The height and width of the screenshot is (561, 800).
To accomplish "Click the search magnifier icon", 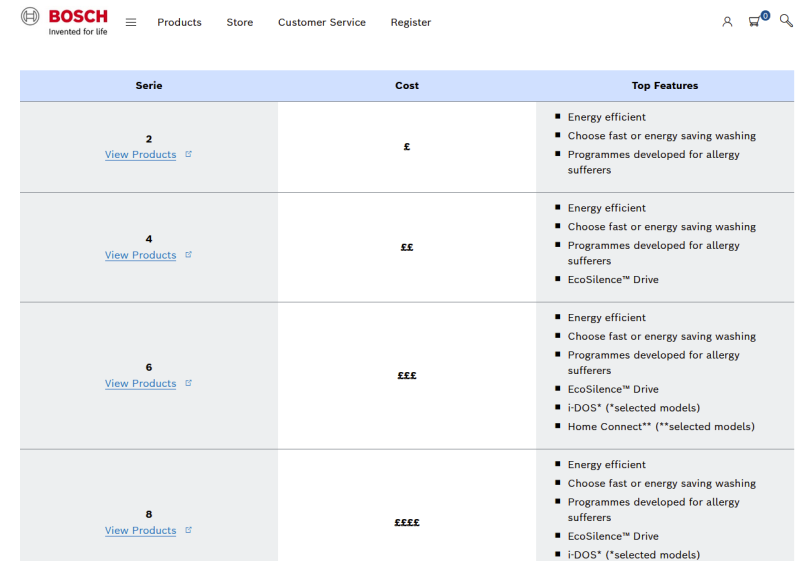I will point(786,21).
